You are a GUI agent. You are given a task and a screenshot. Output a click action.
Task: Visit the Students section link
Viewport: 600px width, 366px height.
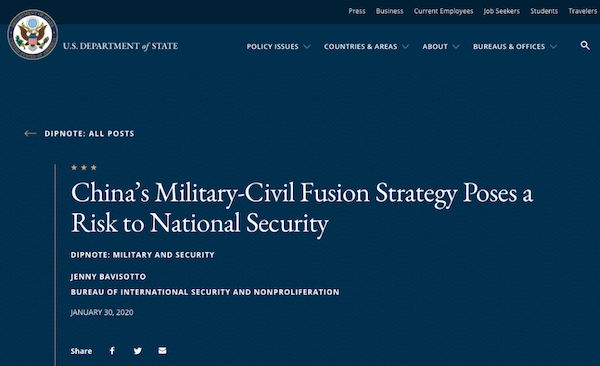pos(544,11)
